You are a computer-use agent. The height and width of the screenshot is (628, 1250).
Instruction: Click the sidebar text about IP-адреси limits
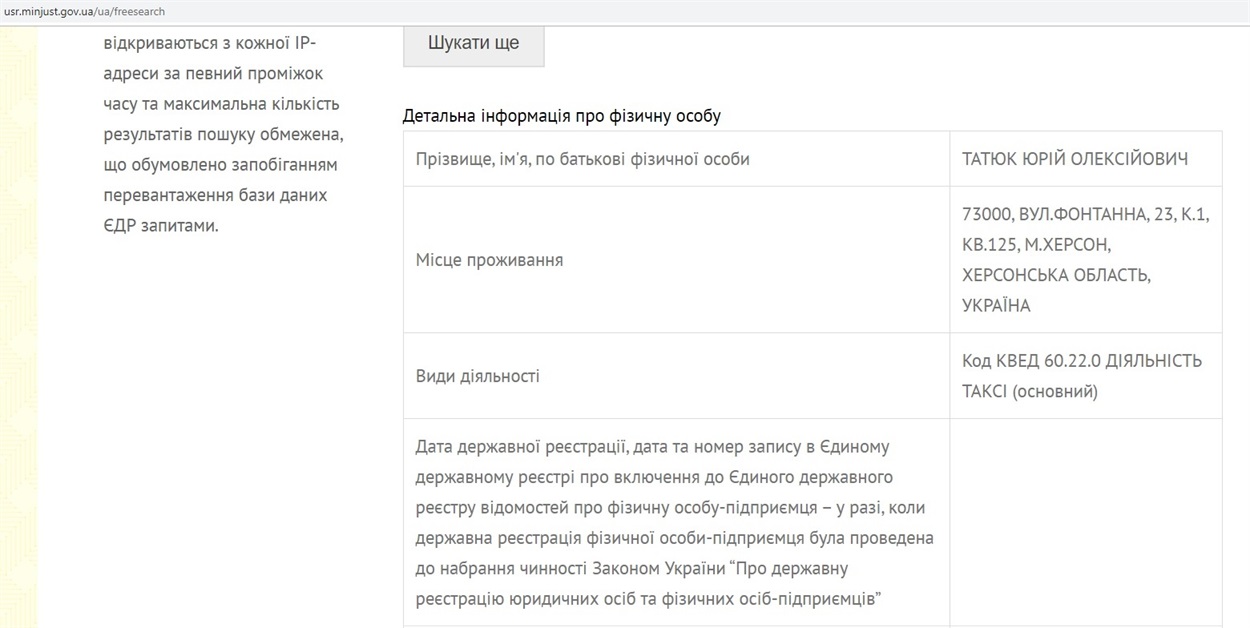tap(222, 135)
